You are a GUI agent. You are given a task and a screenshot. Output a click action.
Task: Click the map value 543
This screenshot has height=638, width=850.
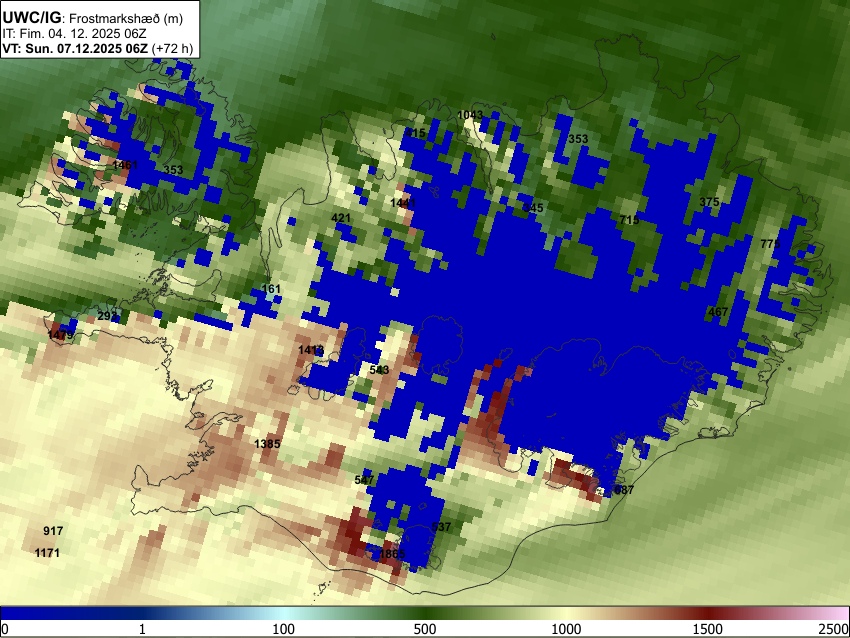[379, 370]
